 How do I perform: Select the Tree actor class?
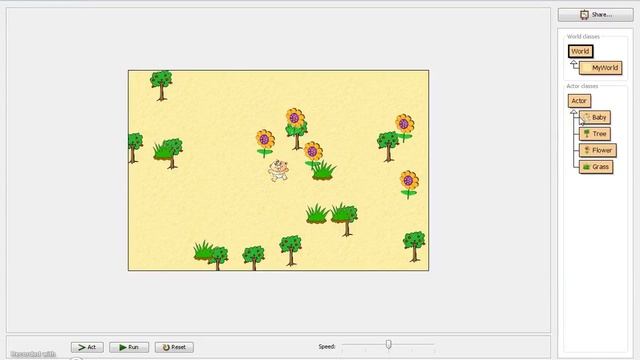[595, 134]
